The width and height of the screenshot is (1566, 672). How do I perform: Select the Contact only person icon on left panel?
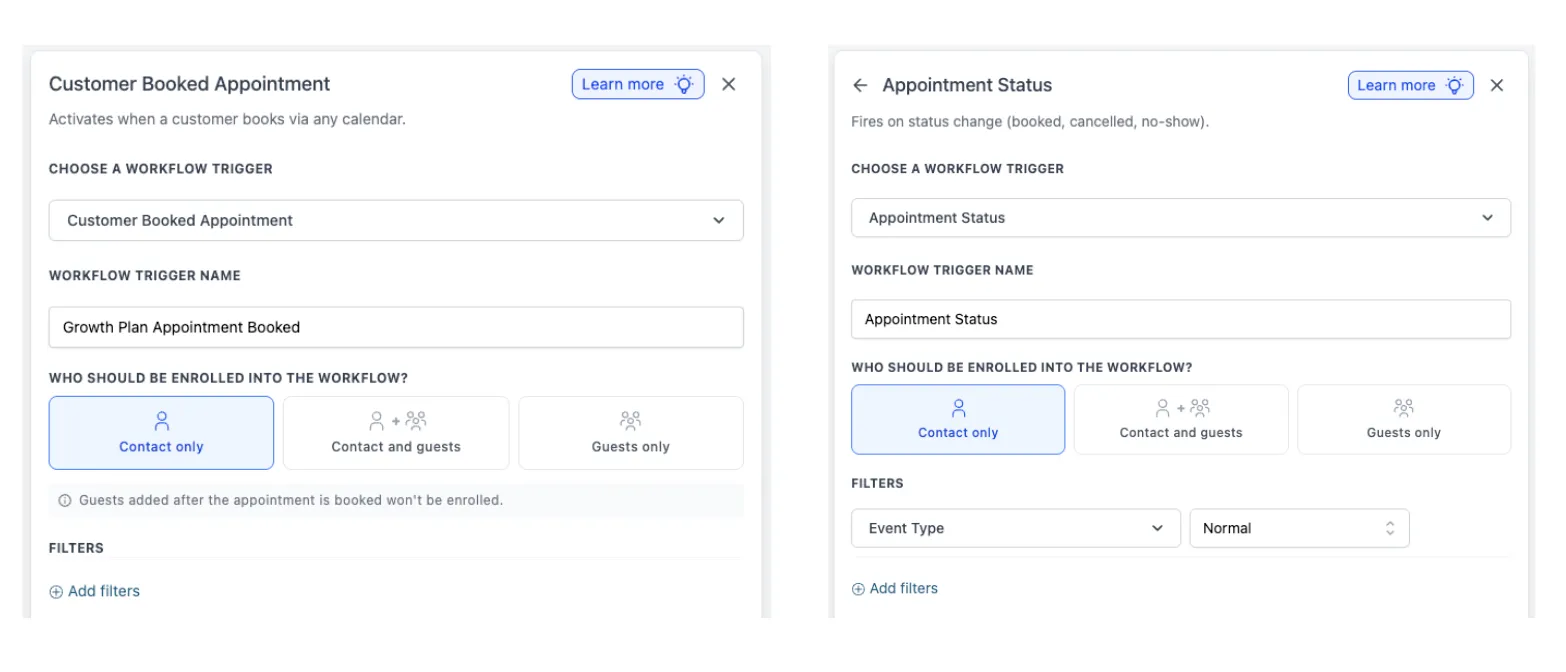click(x=161, y=420)
